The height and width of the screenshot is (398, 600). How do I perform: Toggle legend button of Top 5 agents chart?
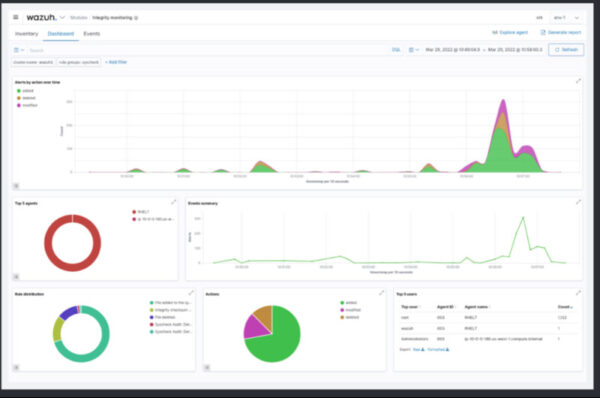click(16, 276)
